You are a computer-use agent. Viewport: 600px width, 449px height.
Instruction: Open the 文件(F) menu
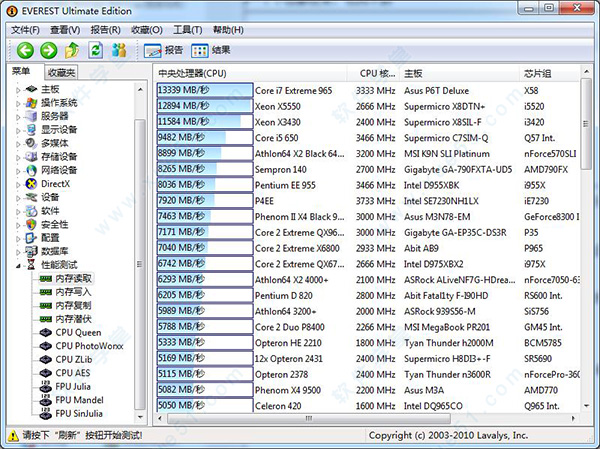(x=25, y=30)
